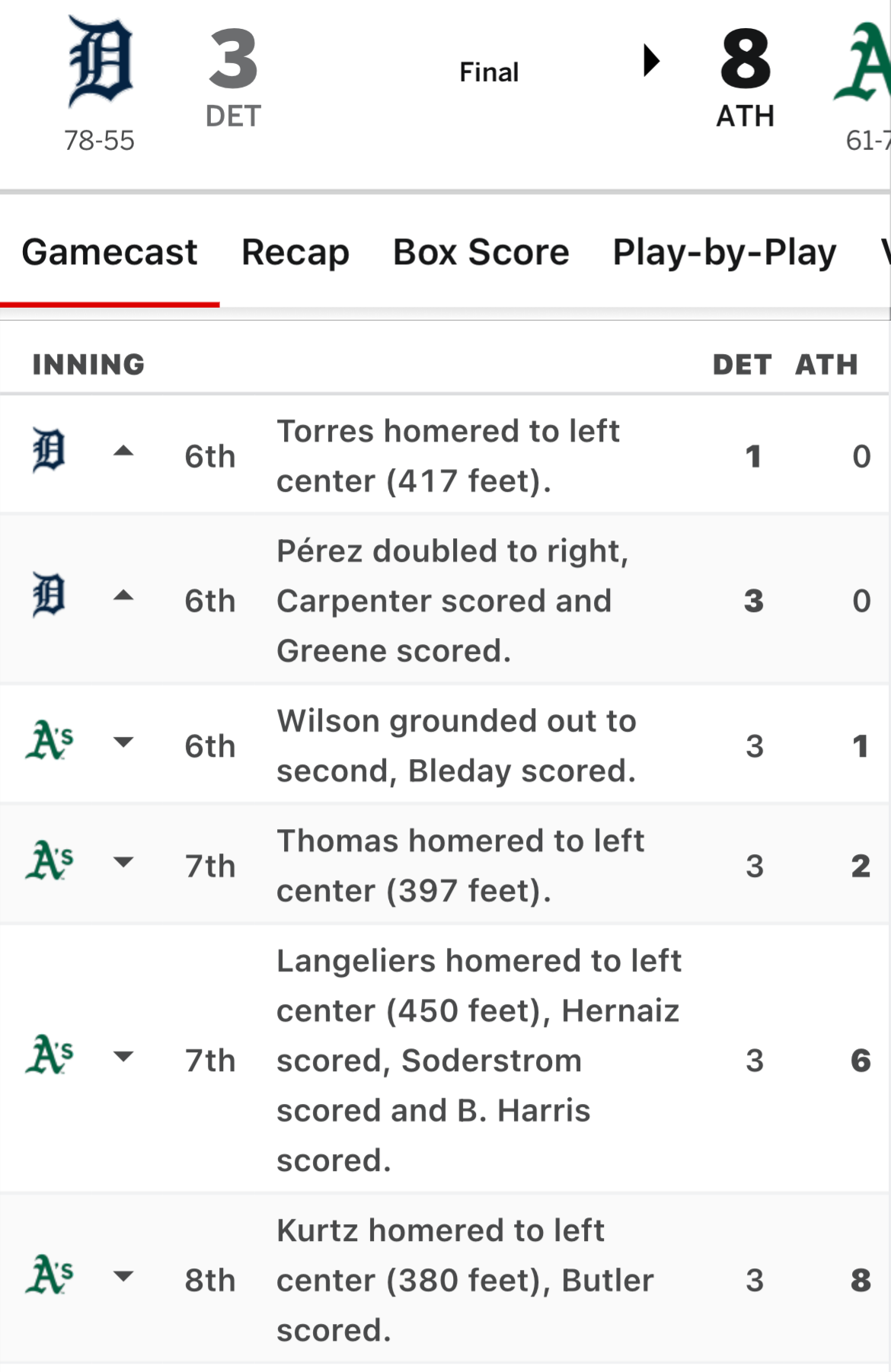Tap the Athletics logo in score header
This screenshot has height=1372, width=891.
(864, 62)
